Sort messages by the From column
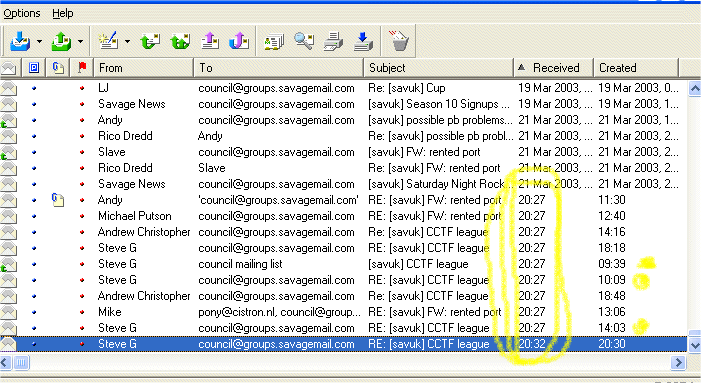Image resolution: width=701 pixels, height=383 pixels. click(x=144, y=68)
